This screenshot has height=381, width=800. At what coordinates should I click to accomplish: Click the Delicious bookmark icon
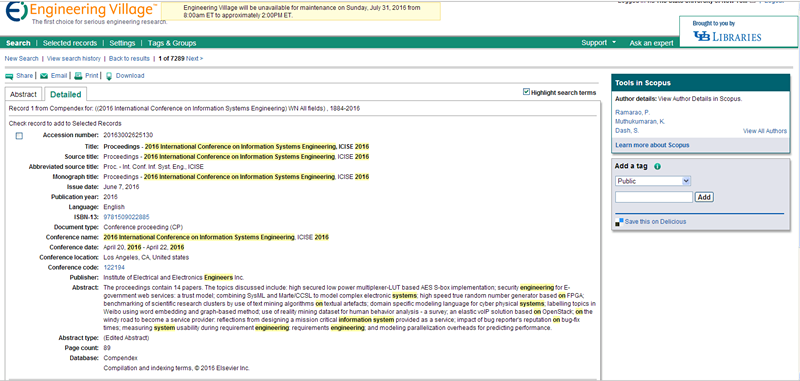coord(619,222)
